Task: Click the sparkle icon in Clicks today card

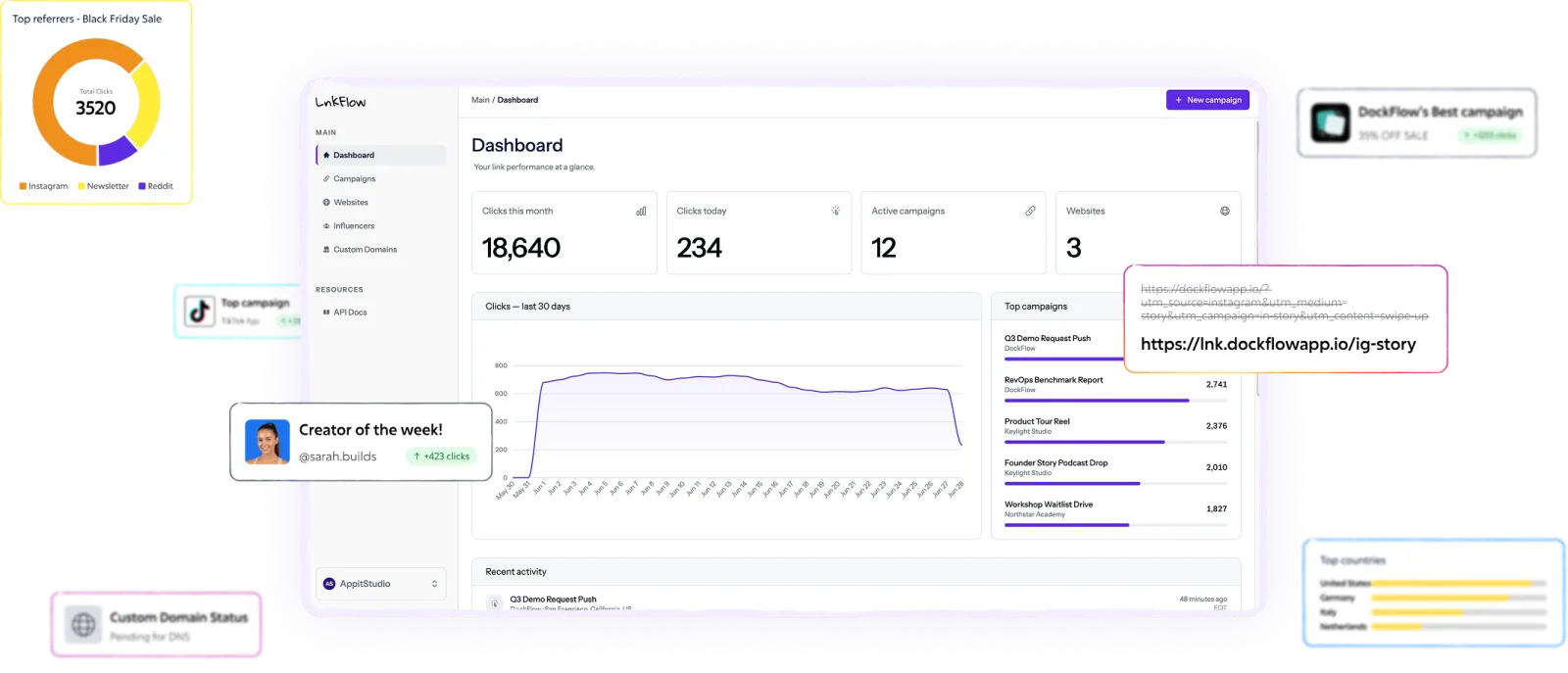Action: point(836,211)
